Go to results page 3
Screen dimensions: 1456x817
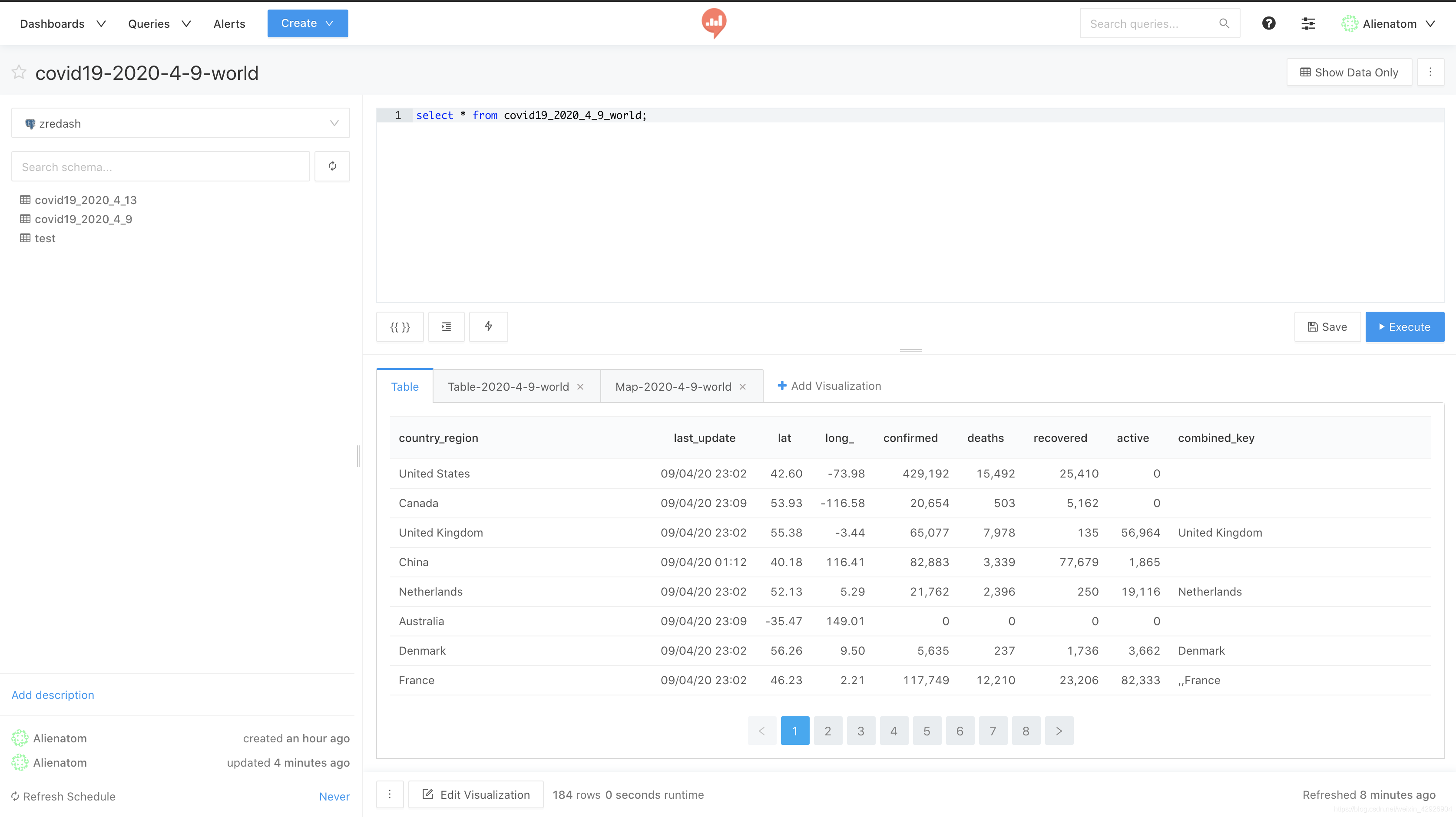tap(861, 731)
